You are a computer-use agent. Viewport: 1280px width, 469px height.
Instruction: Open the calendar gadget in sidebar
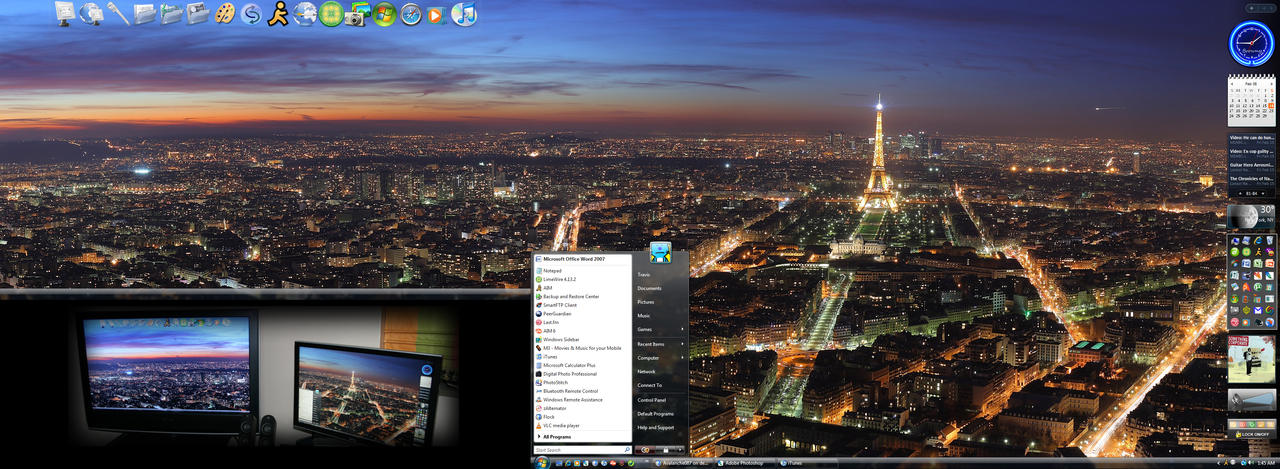(x=1252, y=99)
